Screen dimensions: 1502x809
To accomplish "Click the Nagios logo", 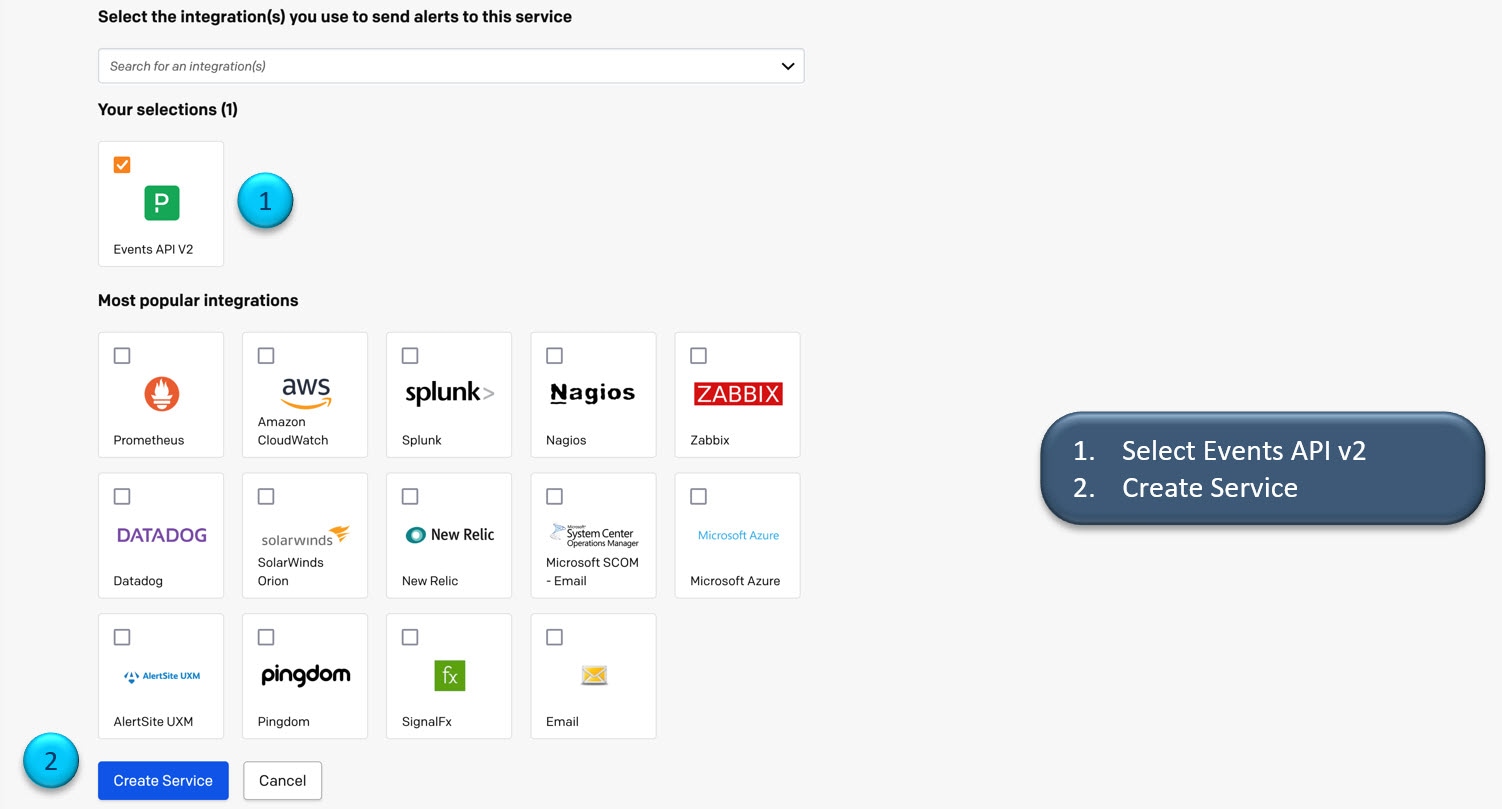I will [593, 393].
